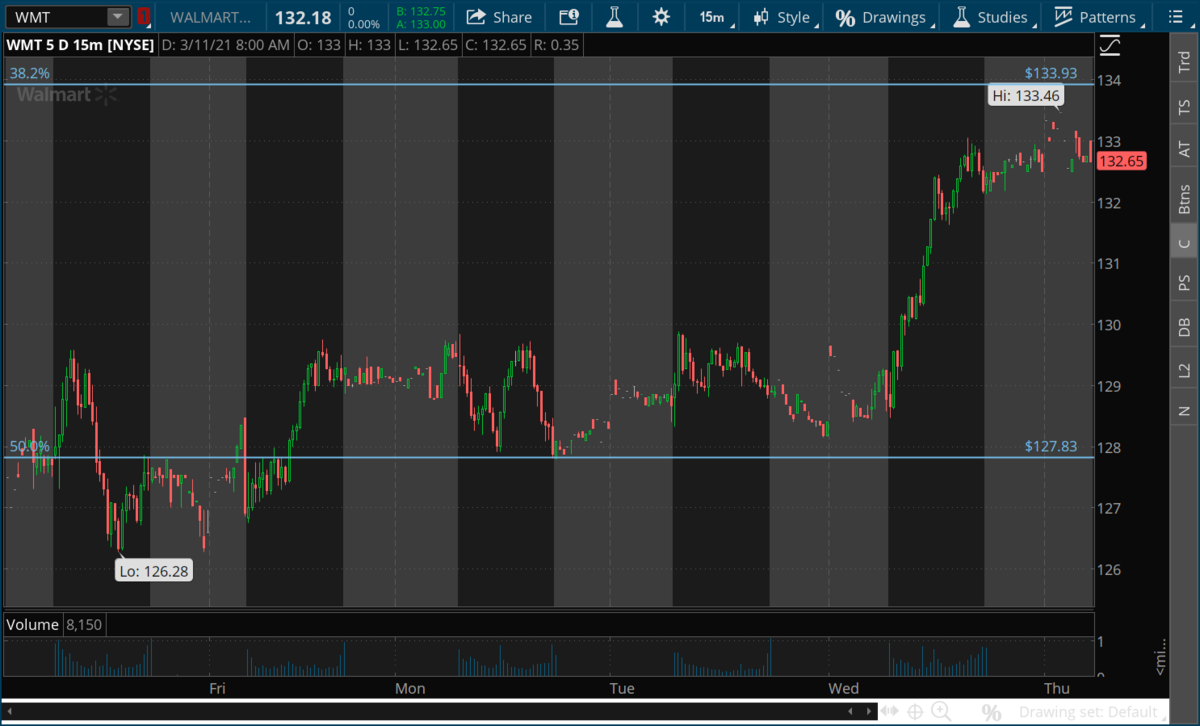Viewport: 1200px width, 726px height.
Task: Click the percent icon in bottom bar
Action: point(991,712)
